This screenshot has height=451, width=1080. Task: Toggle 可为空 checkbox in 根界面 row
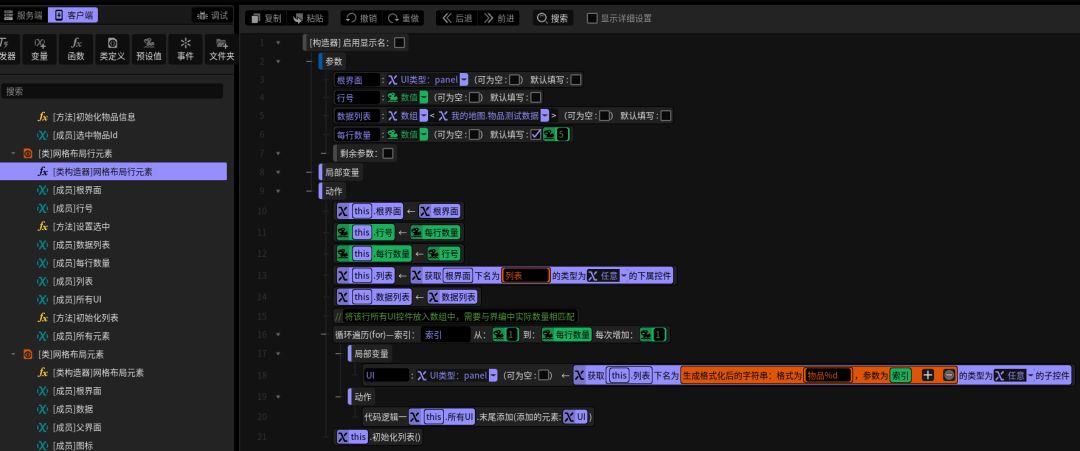(x=515, y=80)
